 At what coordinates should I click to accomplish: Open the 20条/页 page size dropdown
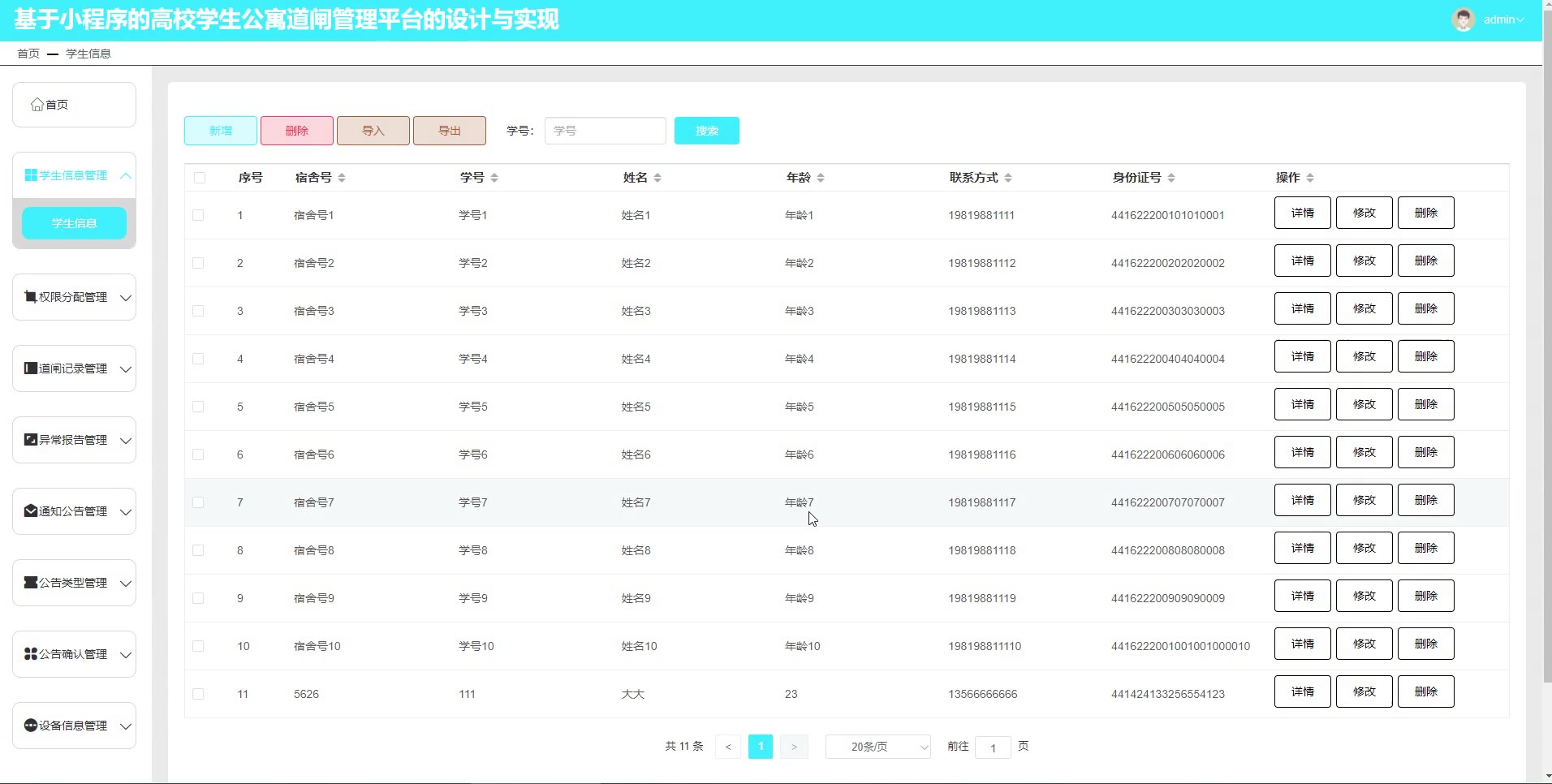[877, 747]
